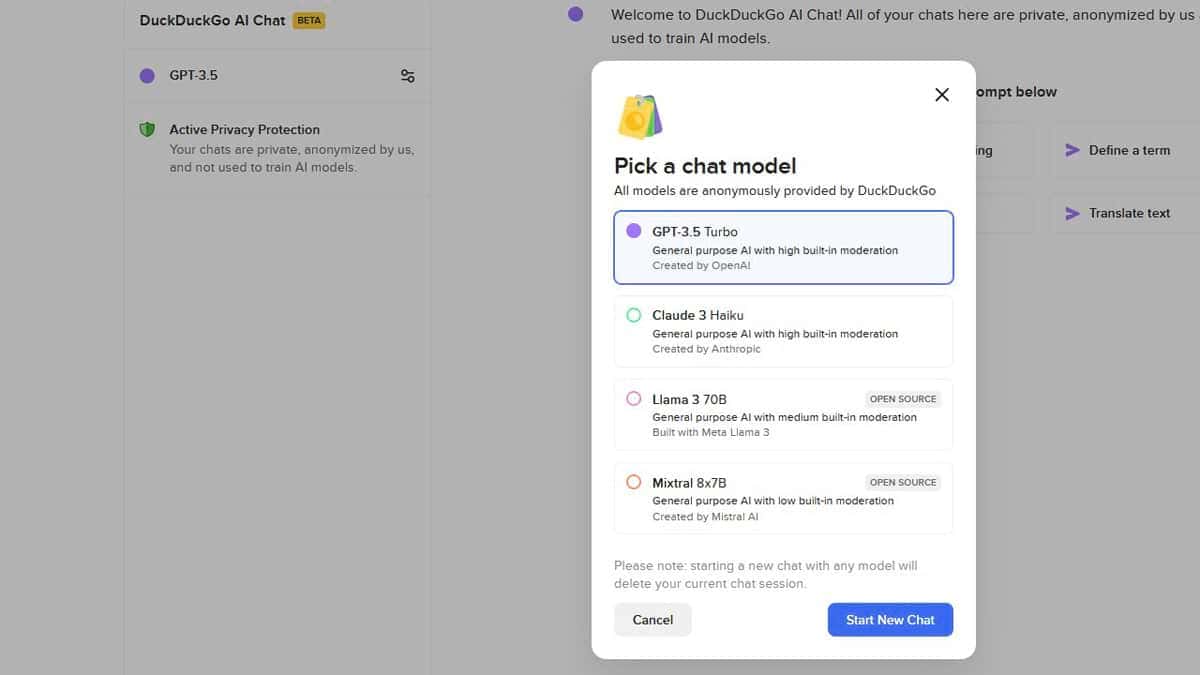Select the Llama 3 70B radio button
The width and height of the screenshot is (1200, 675).
pos(633,397)
